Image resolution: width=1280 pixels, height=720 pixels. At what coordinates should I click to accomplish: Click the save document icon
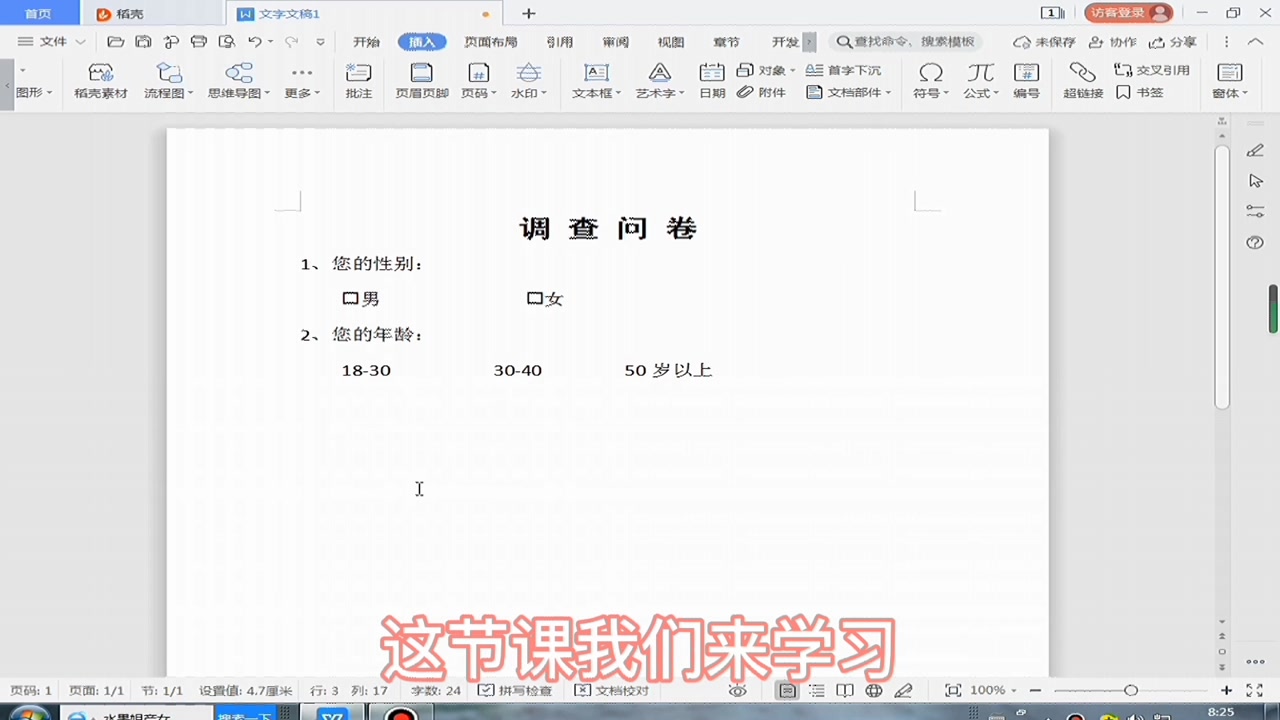click(144, 42)
